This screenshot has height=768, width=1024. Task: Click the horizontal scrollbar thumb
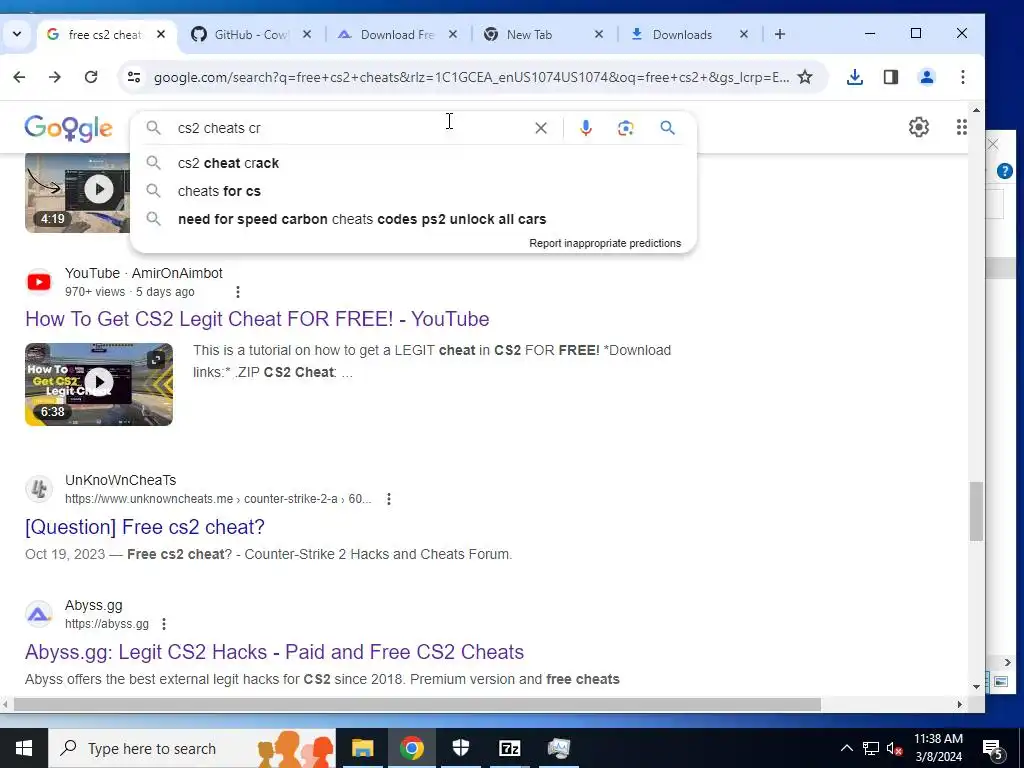(x=417, y=705)
